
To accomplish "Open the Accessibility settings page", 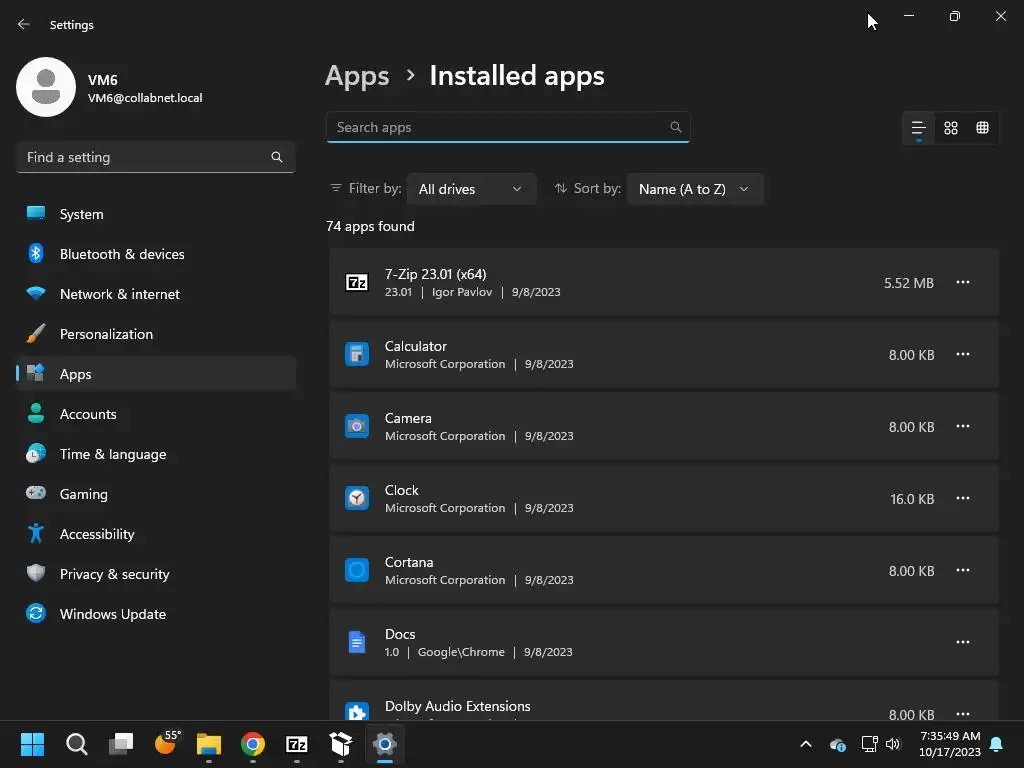I will tap(97, 534).
